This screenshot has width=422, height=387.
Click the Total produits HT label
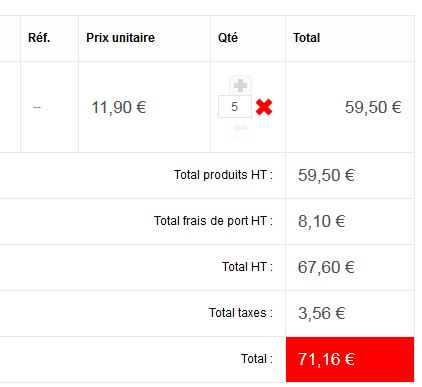coord(223,175)
